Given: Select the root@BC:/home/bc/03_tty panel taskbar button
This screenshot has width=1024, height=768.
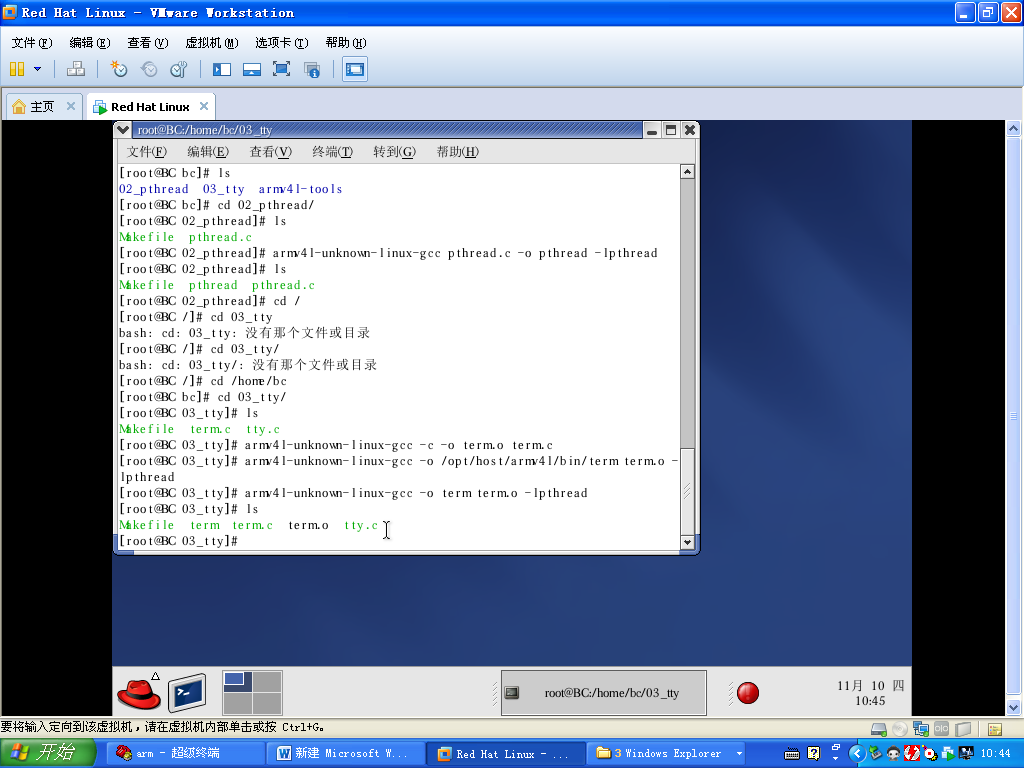Looking at the screenshot, I should tap(603, 693).
